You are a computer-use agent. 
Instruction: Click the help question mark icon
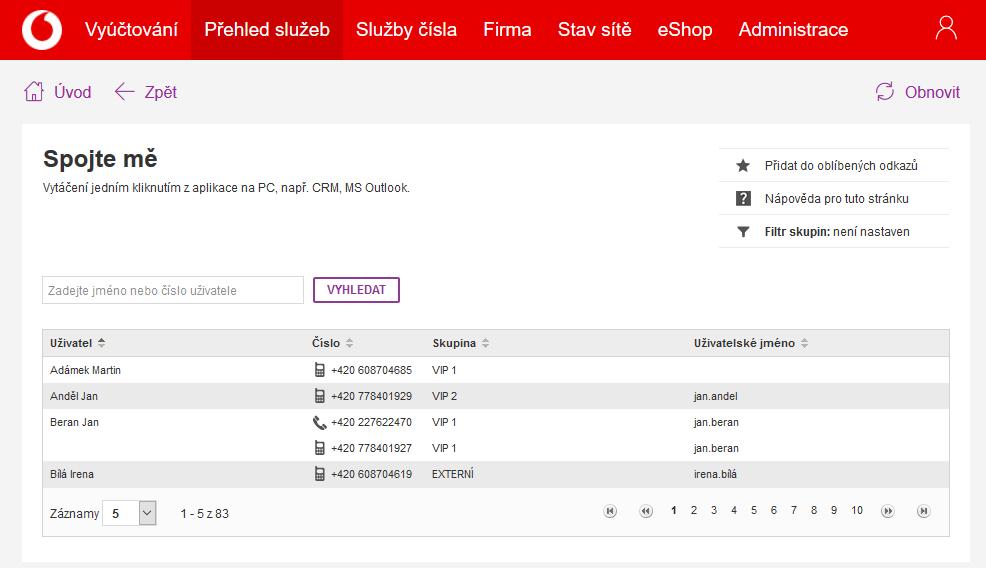(x=743, y=199)
